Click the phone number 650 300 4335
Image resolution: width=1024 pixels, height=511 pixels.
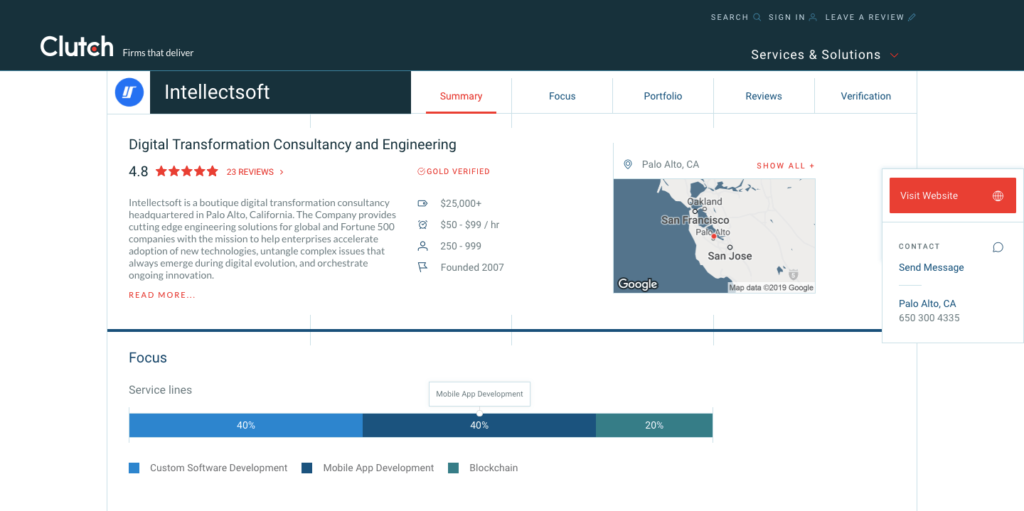929,318
